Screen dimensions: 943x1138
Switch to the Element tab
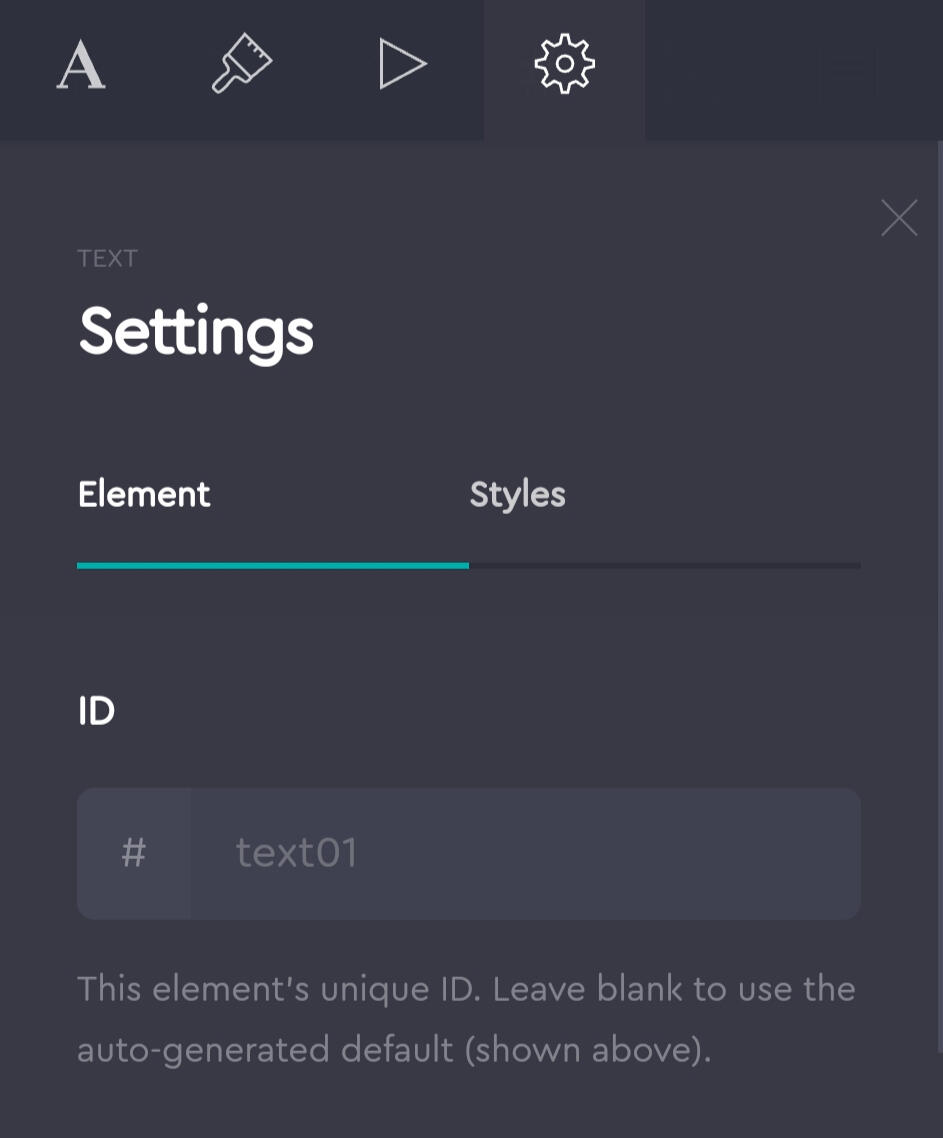[144, 494]
